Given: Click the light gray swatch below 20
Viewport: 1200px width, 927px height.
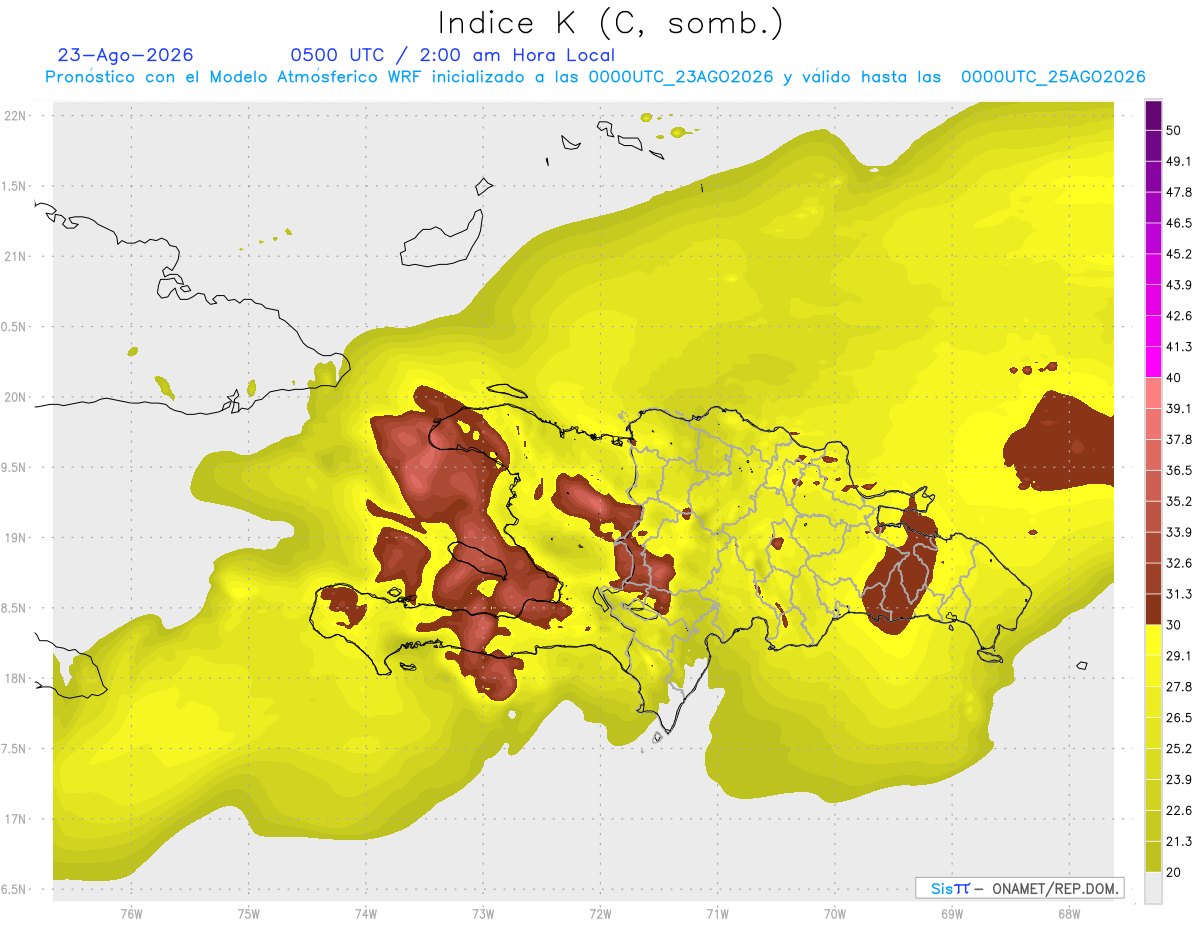Looking at the screenshot, I should tap(1153, 888).
